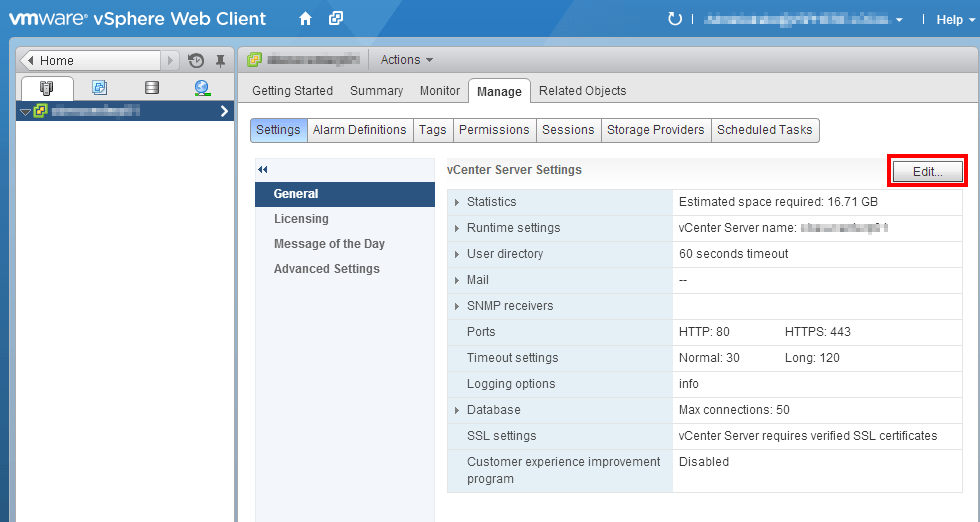Click the 'Long: 120' timeout value
Viewport: 980px width, 522px height.
(x=812, y=358)
